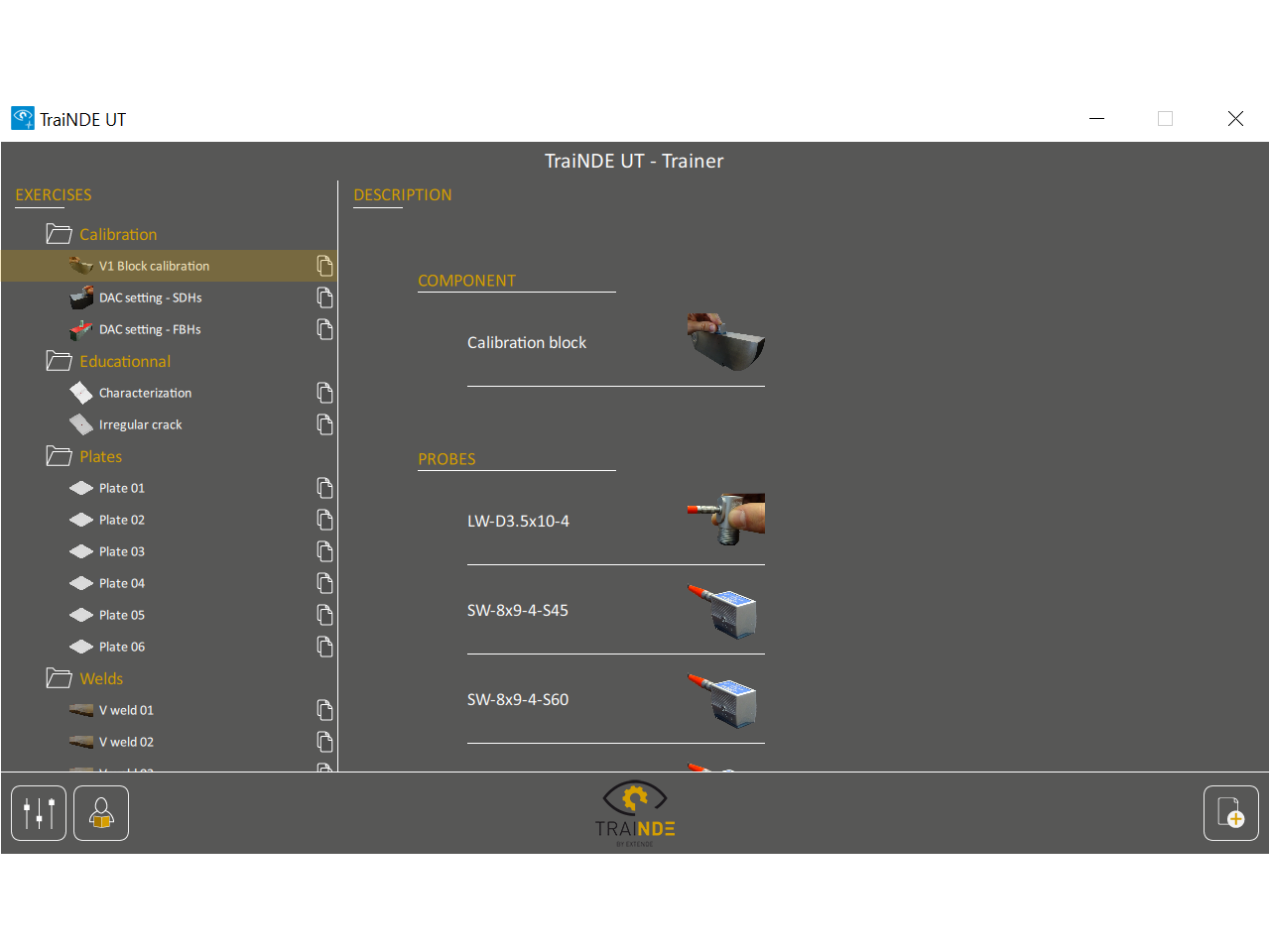The image size is (1270, 952).
Task: Select the V1 Block calibration exercise
Action: tap(169, 266)
